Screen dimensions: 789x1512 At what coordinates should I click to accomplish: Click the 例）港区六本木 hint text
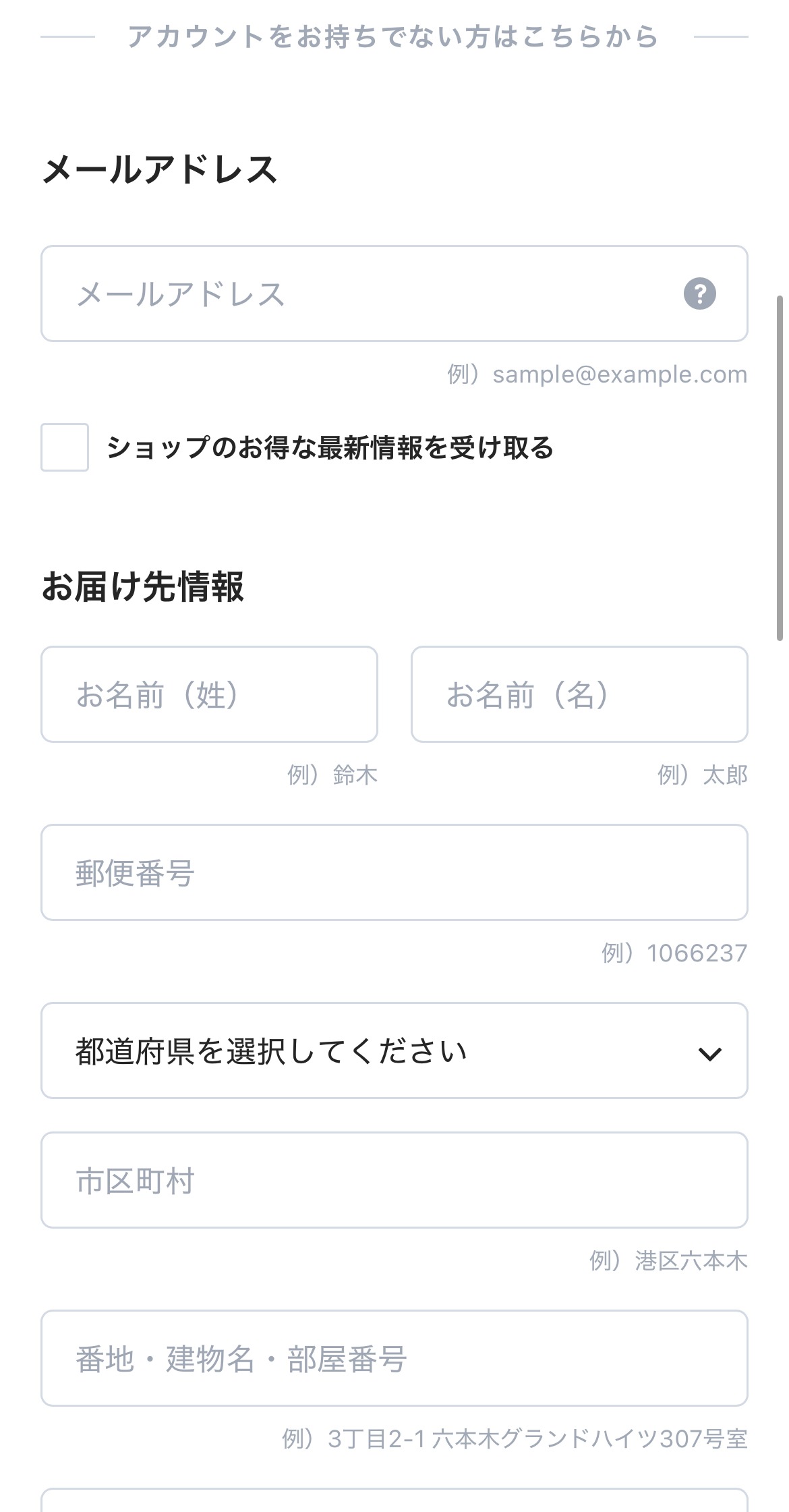pos(668,1260)
